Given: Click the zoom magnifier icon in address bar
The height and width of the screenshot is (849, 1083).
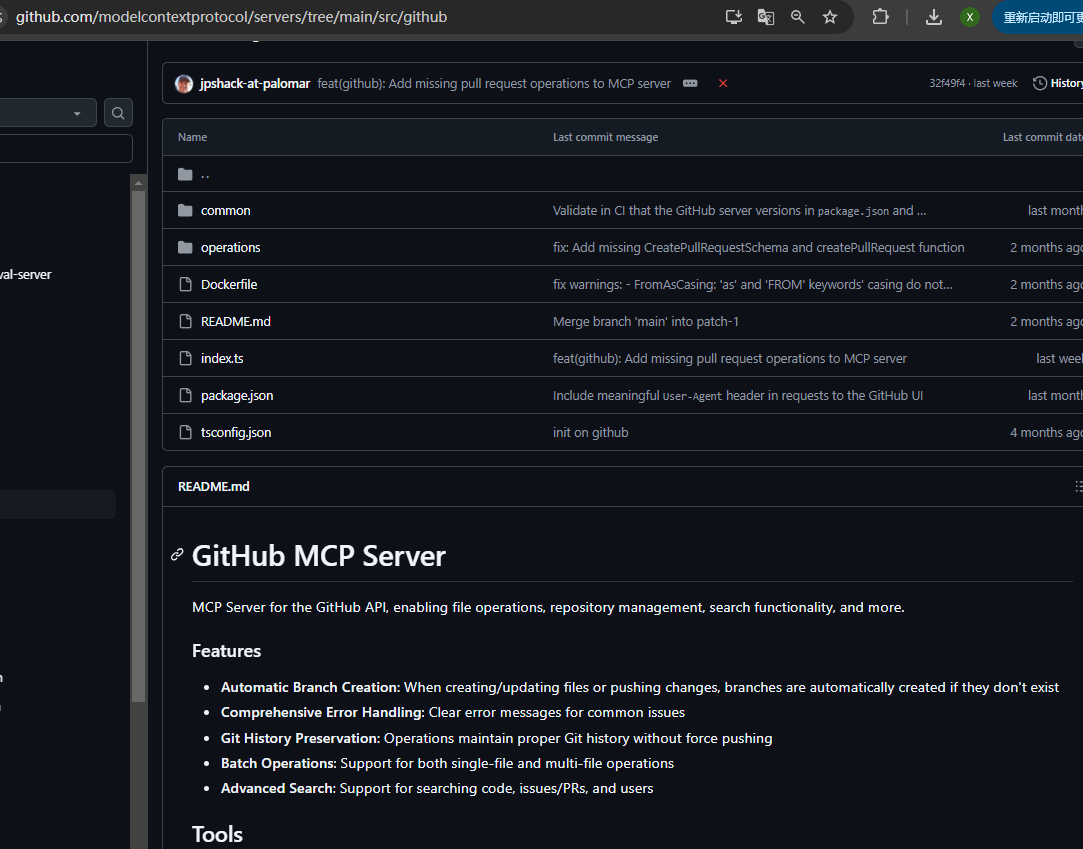Looking at the screenshot, I should (x=798, y=17).
